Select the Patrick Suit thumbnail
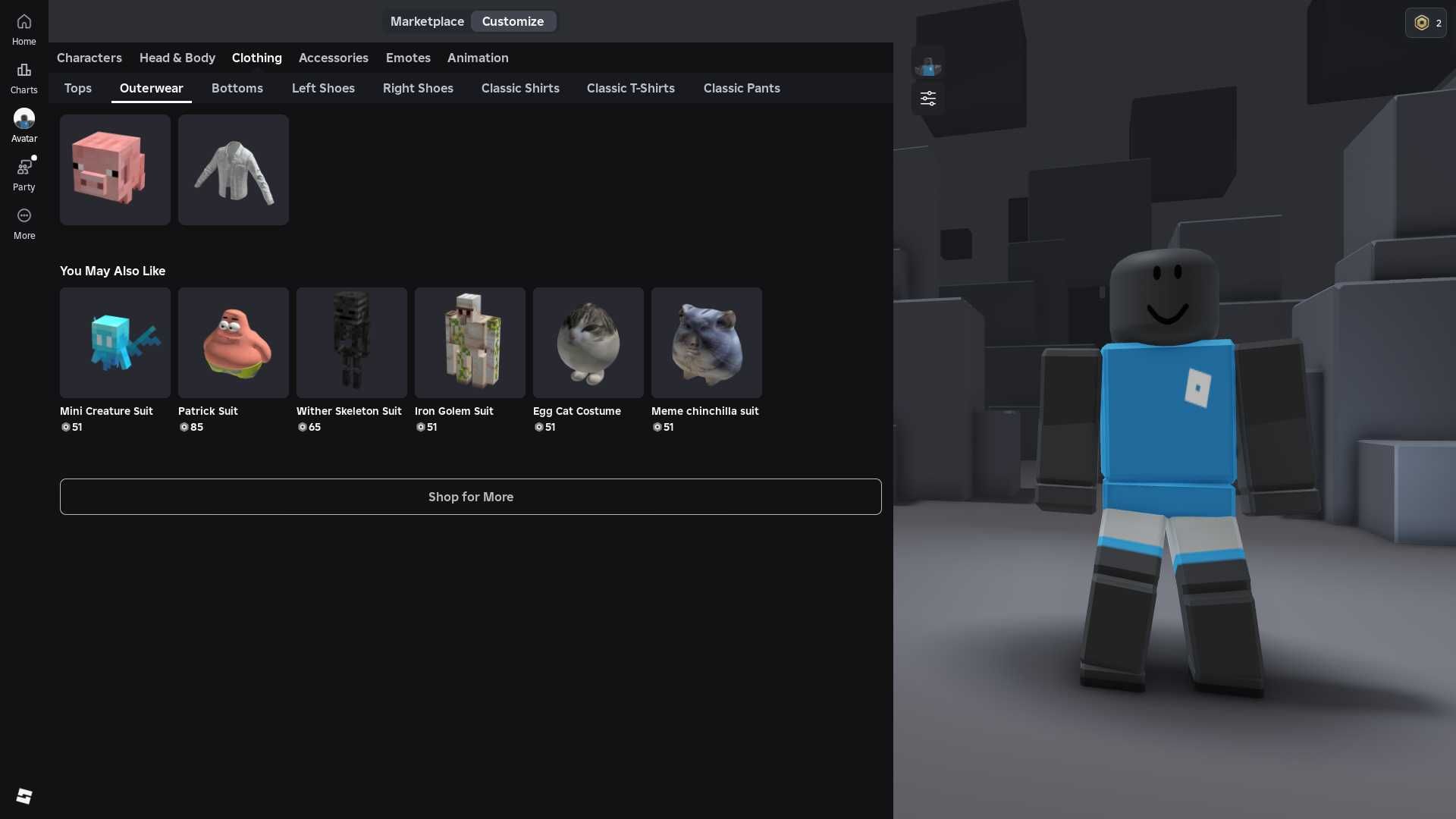1456x819 pixels. [234, 343]
